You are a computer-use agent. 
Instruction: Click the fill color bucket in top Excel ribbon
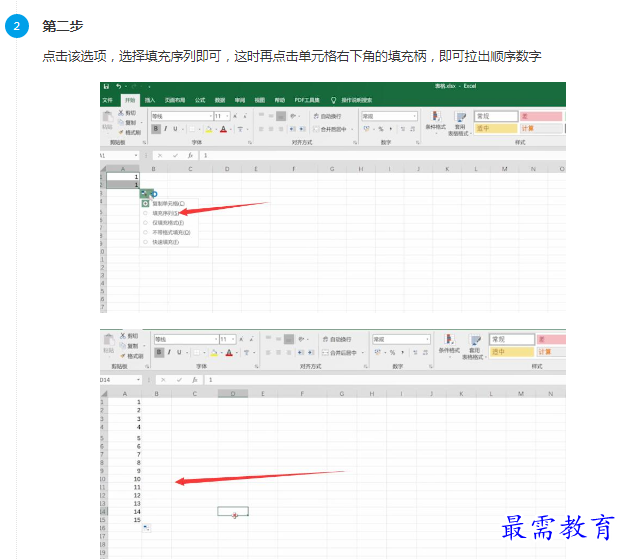pyautogui.click(x=209, y=129)
